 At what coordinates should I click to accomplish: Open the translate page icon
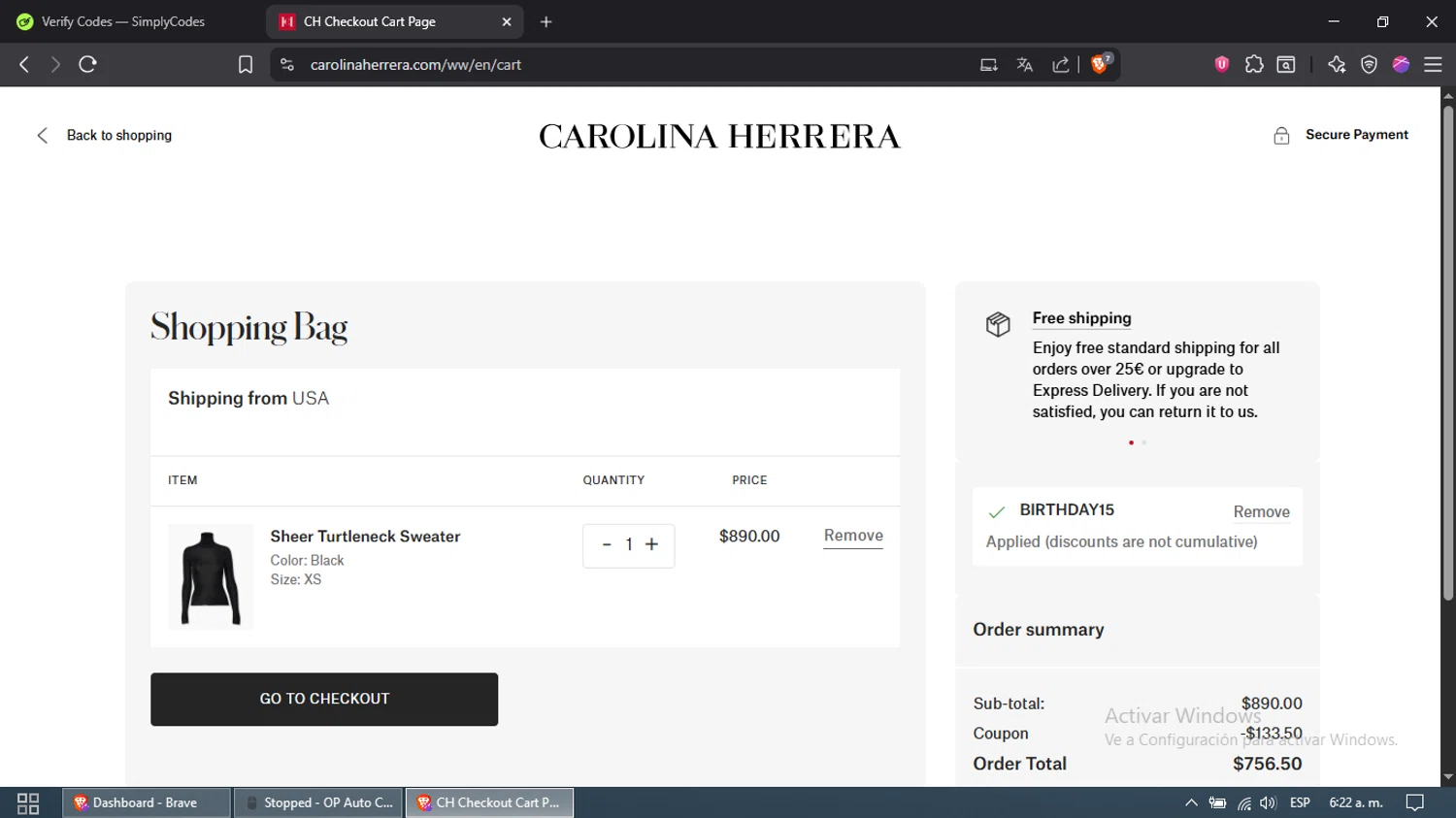1025,65
